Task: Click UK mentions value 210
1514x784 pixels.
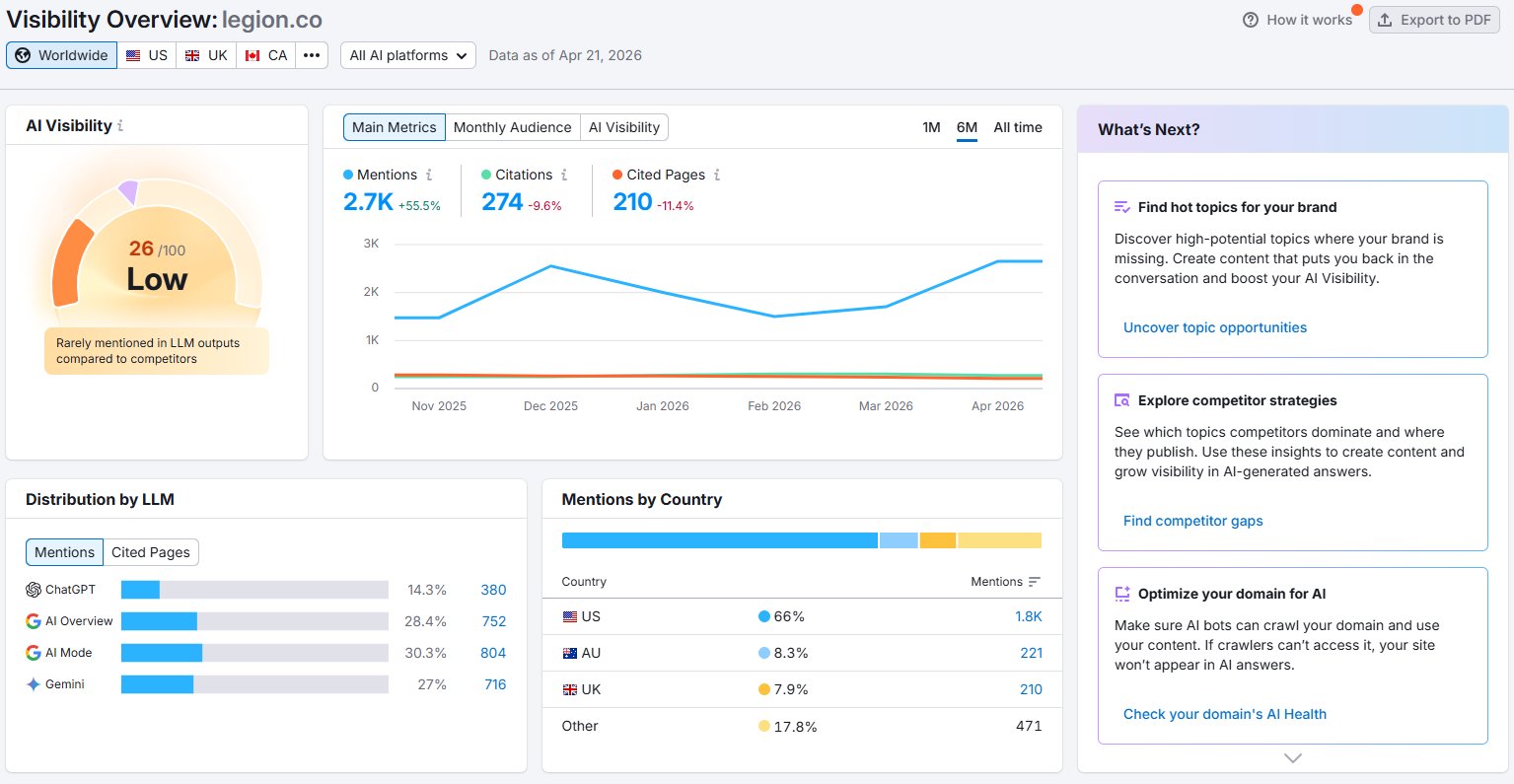Action: [x=1032, y=689]
